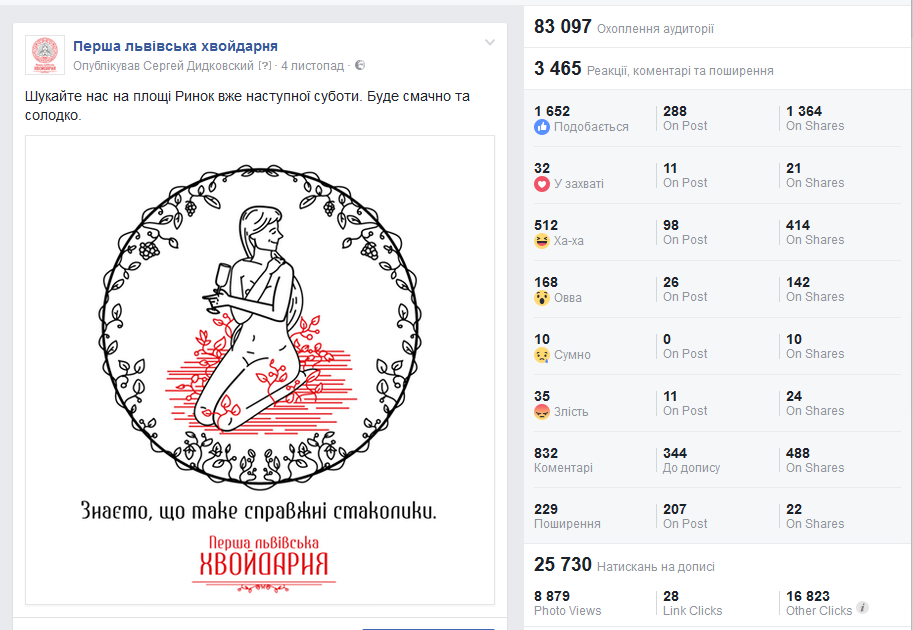
Task: Click the 512 Ха-ха reactions count
Action: (x=546, y=225)
